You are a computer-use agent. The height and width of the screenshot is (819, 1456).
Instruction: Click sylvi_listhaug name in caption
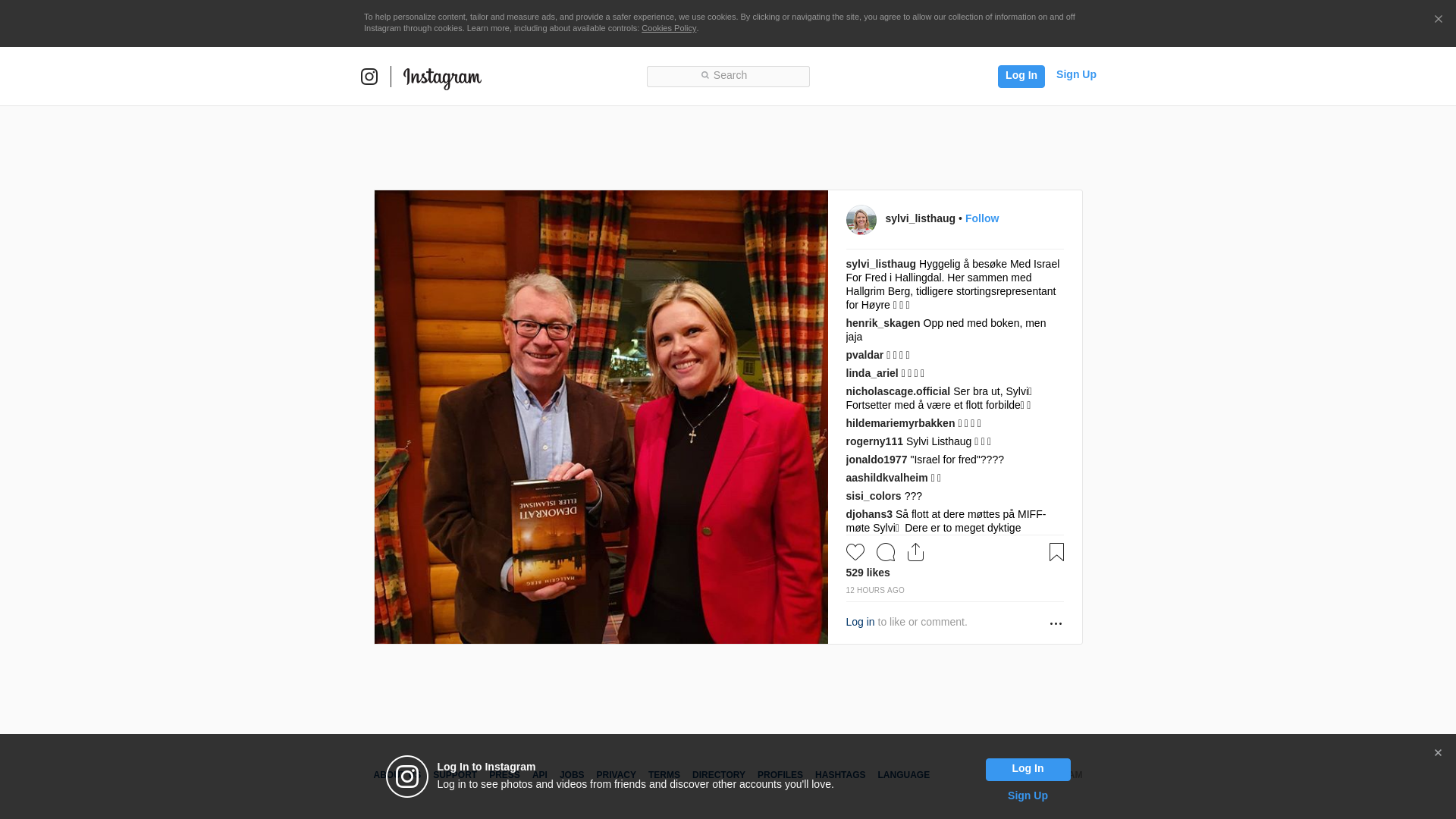pos(880,264)
